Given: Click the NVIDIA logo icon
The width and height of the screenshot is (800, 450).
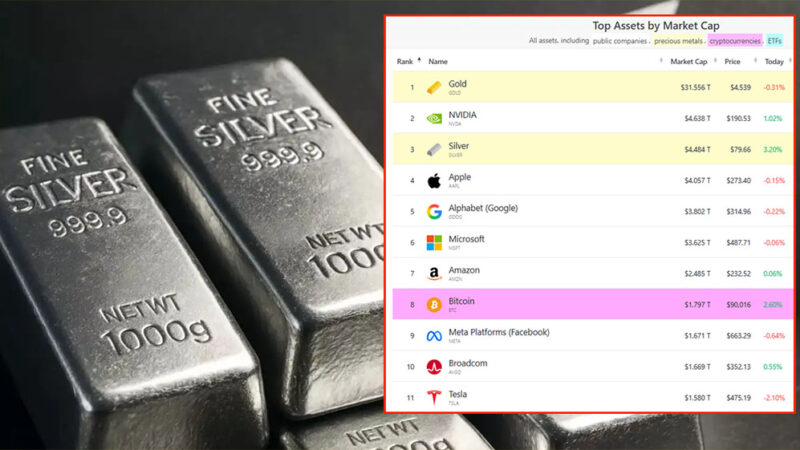Looking at the screenshot, I should click(434, 119).
